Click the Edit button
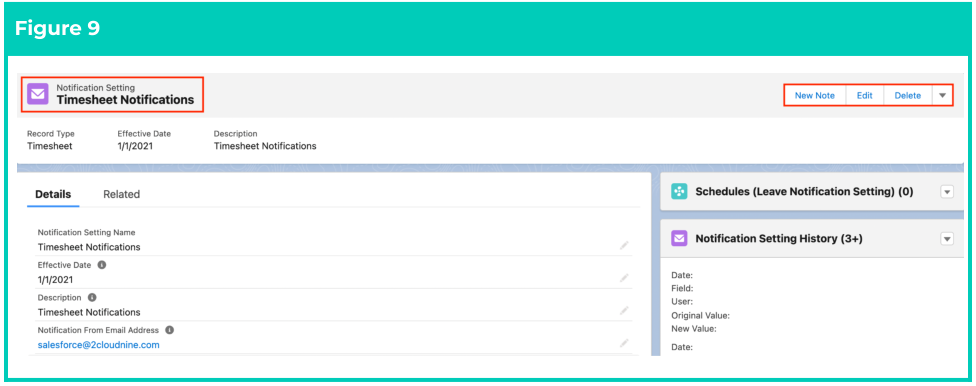 coord(865,95)
